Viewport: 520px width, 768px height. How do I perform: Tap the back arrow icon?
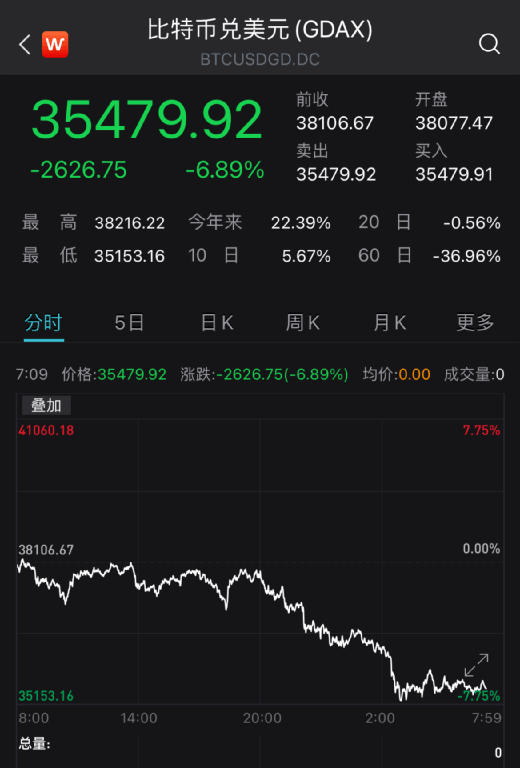coord(24,45)
